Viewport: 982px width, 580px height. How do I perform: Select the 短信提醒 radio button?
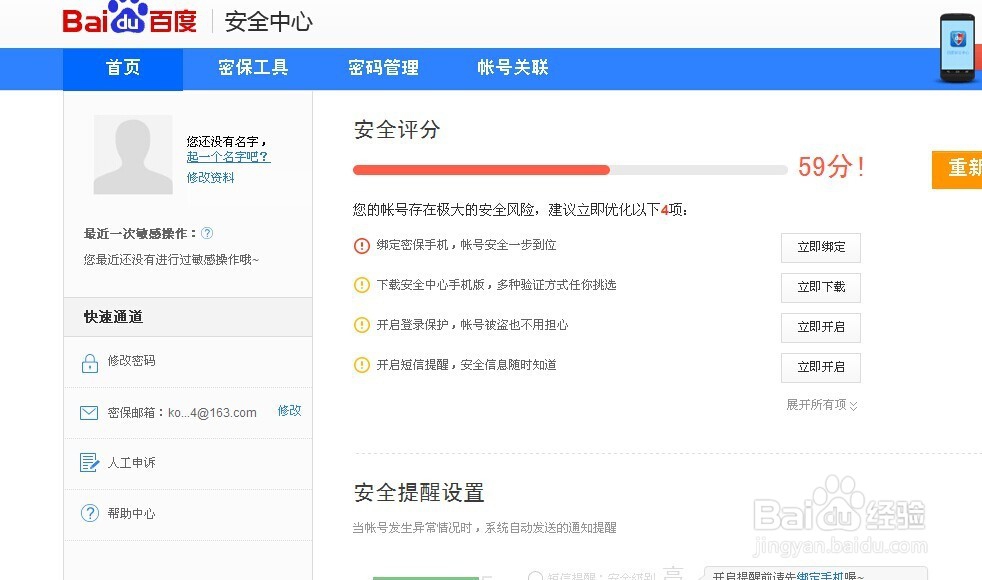click(x=535, y=576)
